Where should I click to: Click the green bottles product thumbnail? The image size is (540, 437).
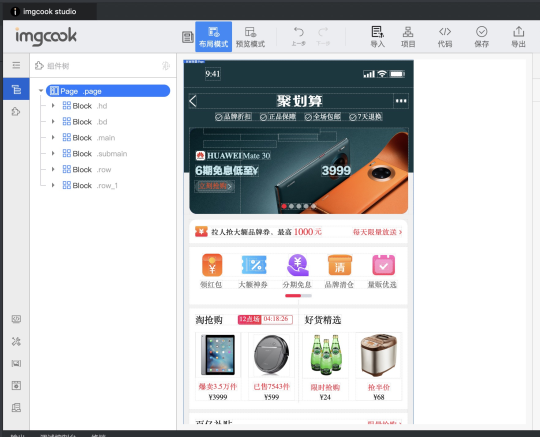[x=325, y=355]
